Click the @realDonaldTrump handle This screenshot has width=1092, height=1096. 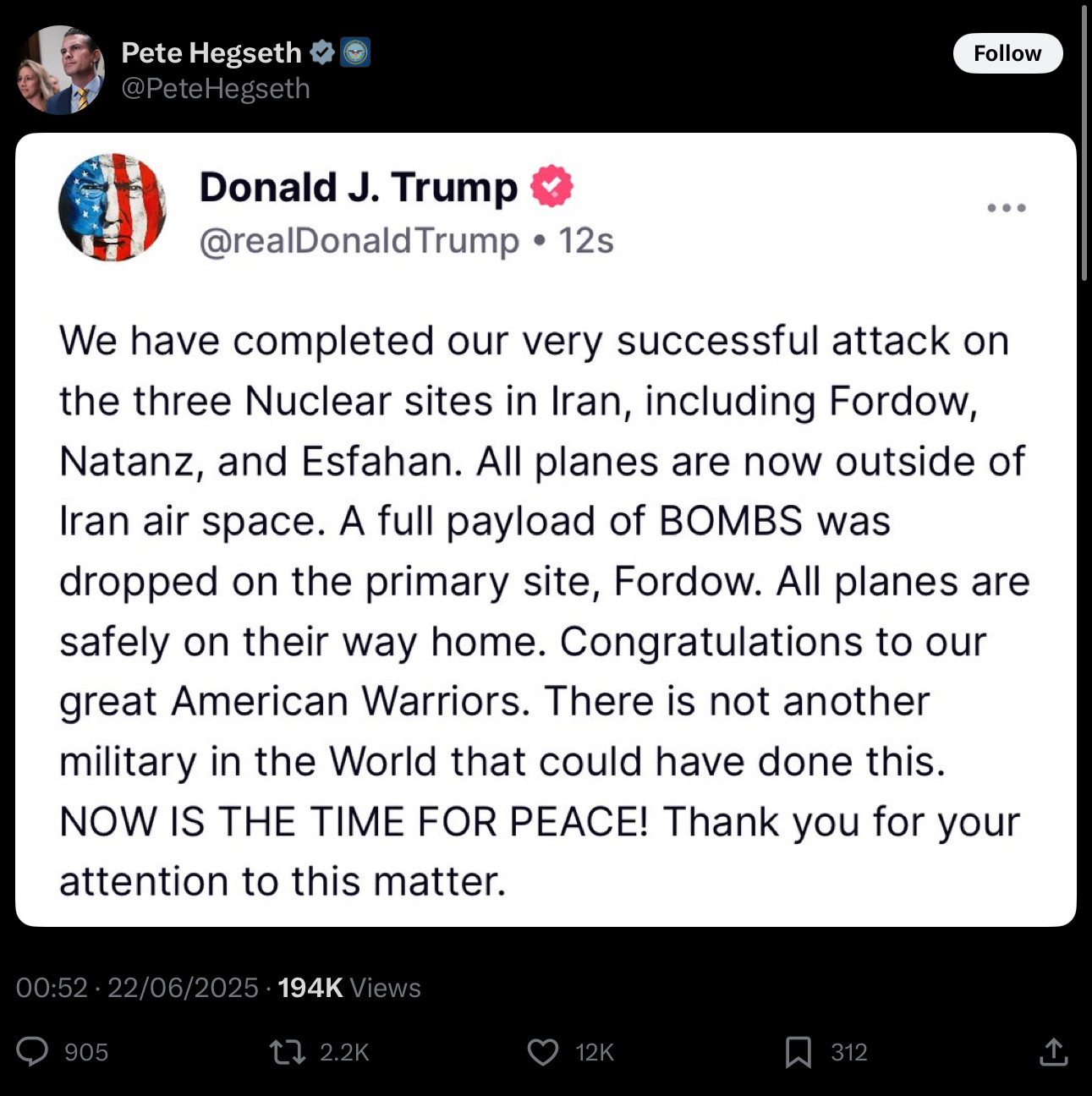click(x=359, y=241)
